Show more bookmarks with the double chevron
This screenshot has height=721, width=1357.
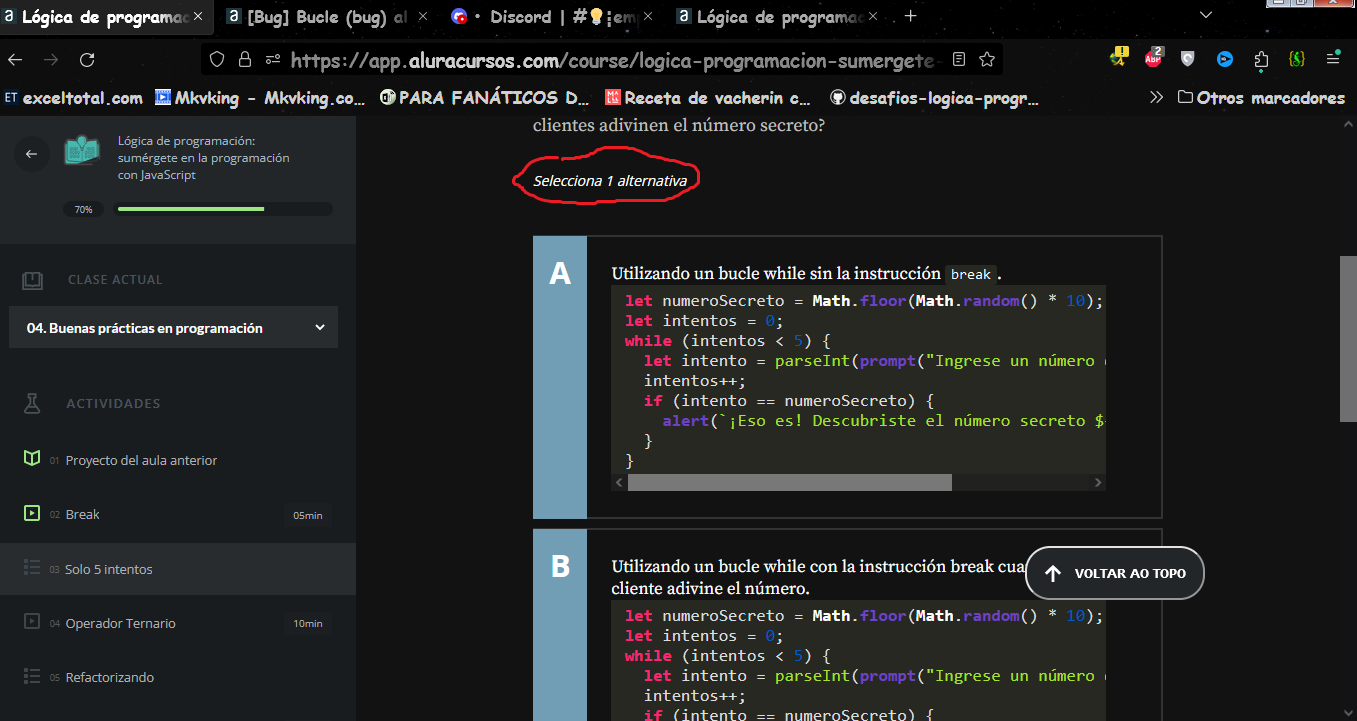click(1157, 98)
